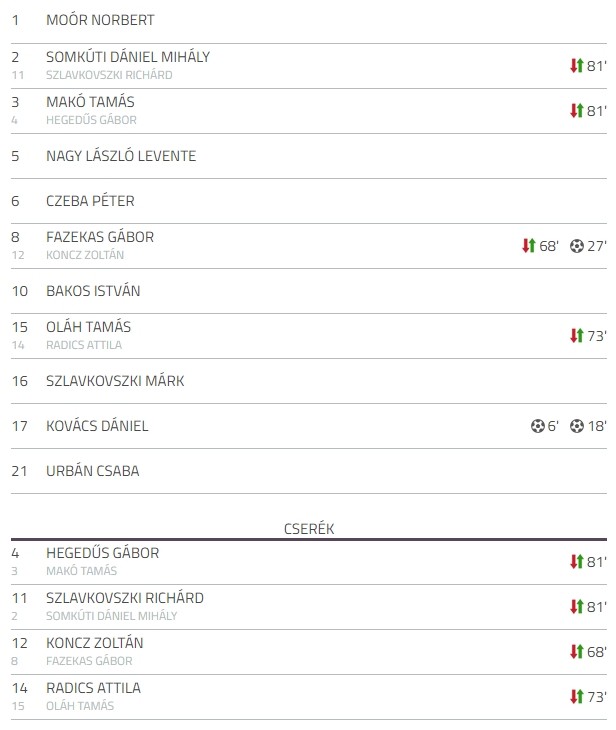This screenshot has height=730, width=616.
Task: Select Szlavkovszki Márk in the lineup
Action: [x=115, y=381]
